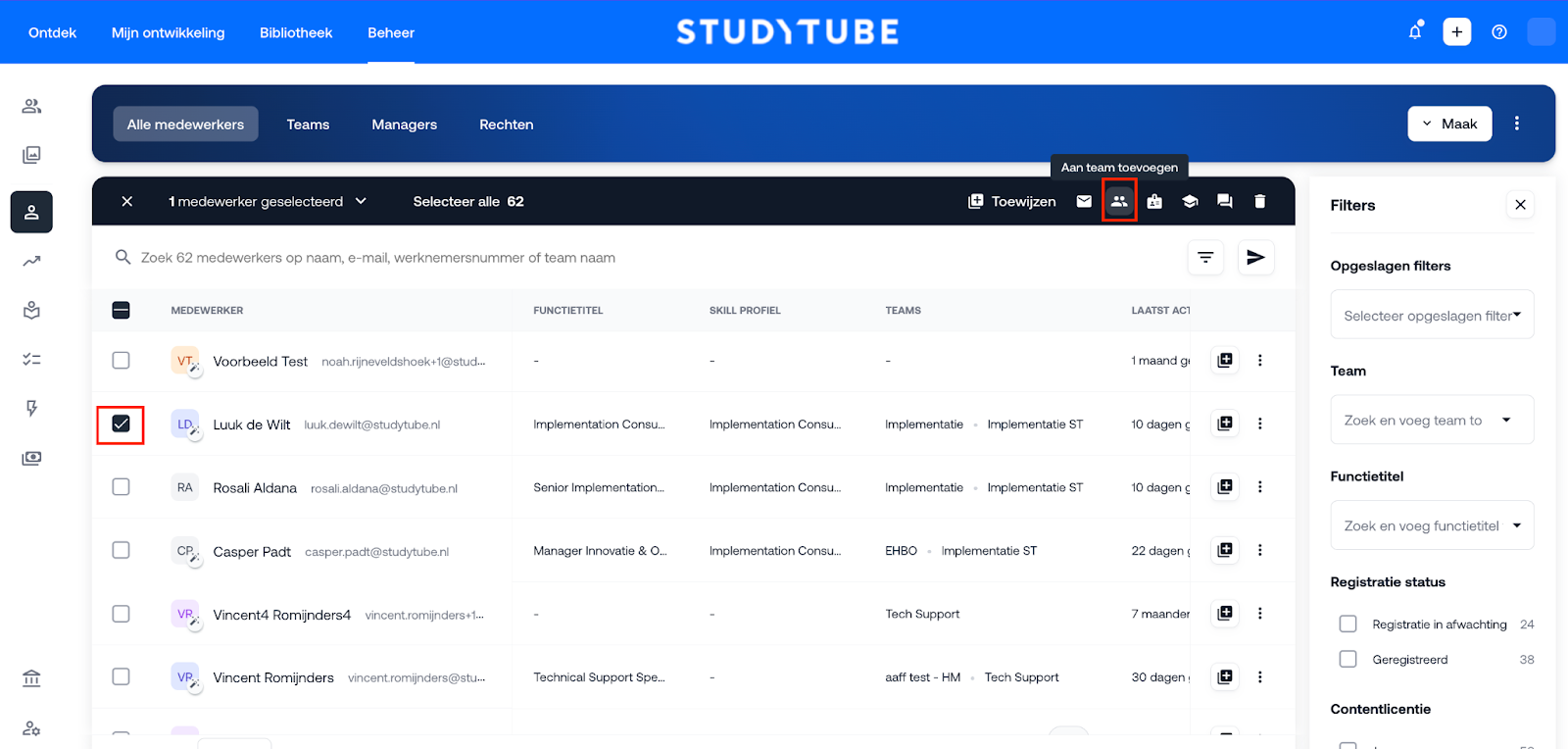Send an email to the selected employee
This screenshot has width=1568, height=749.
1084,201
